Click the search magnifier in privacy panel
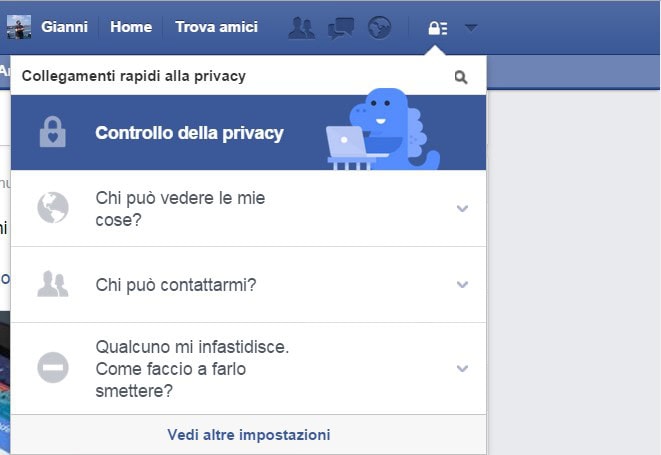The height and width of the screenshot is (455, 661). point(461,77)
